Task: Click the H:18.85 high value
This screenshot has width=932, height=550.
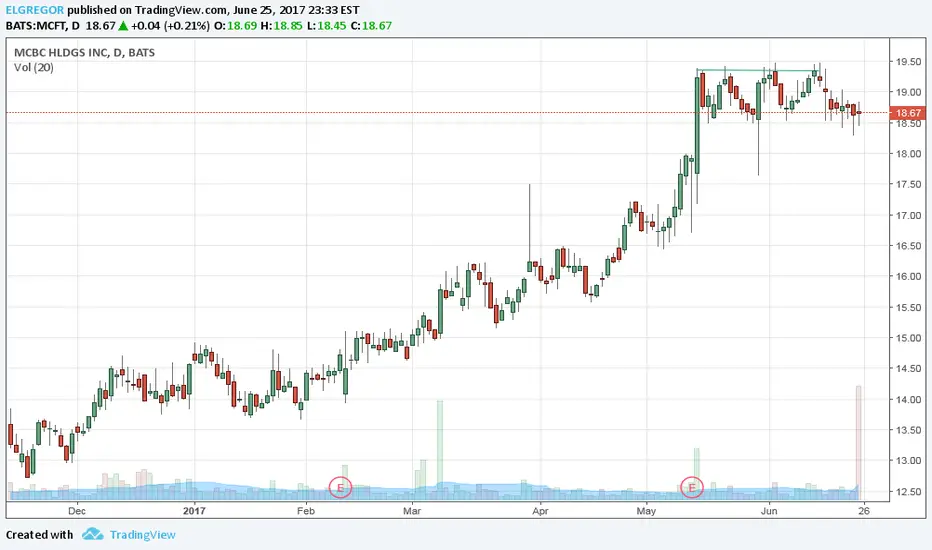Action: coord(281,26)
